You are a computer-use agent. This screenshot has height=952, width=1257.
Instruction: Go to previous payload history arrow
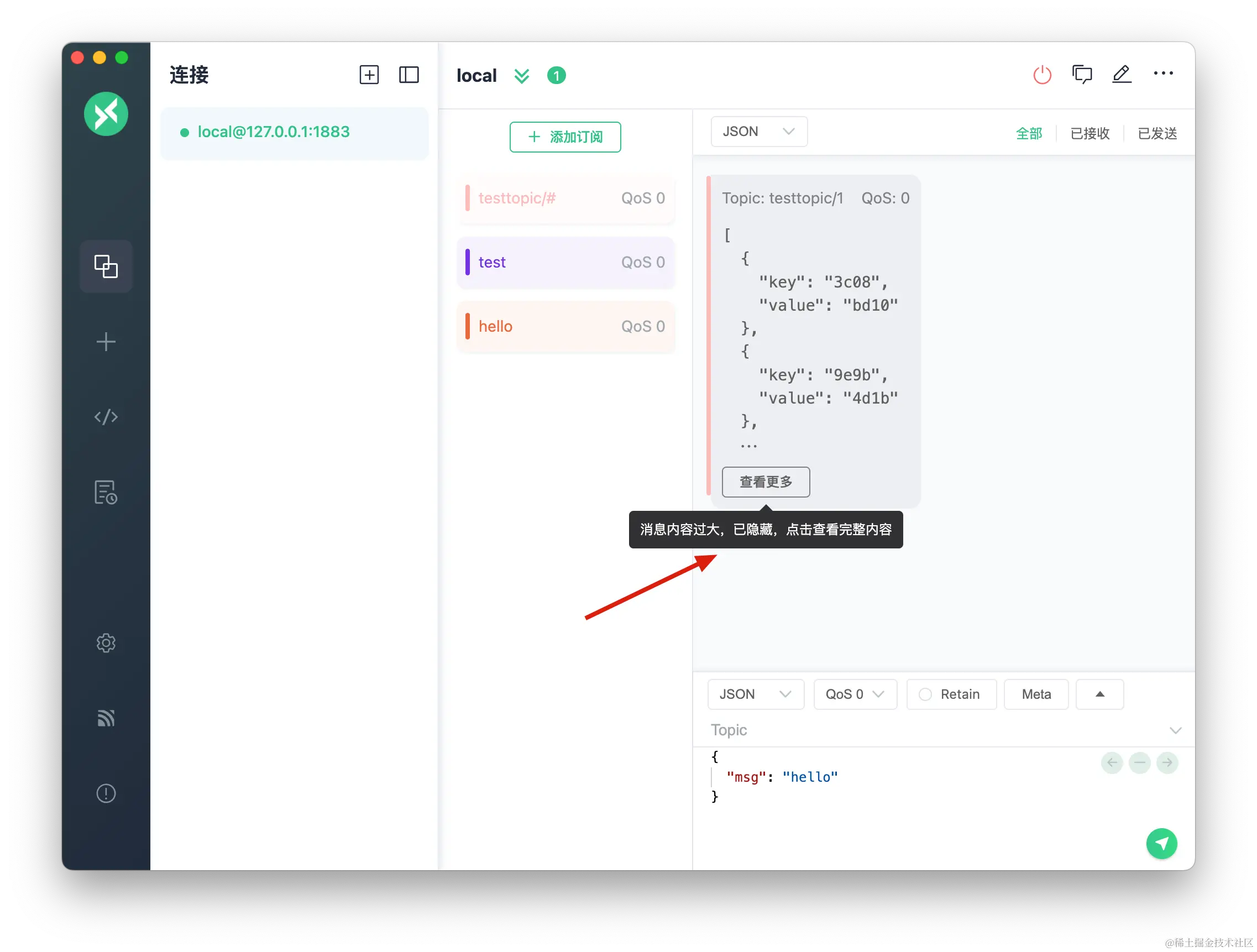1112,763
